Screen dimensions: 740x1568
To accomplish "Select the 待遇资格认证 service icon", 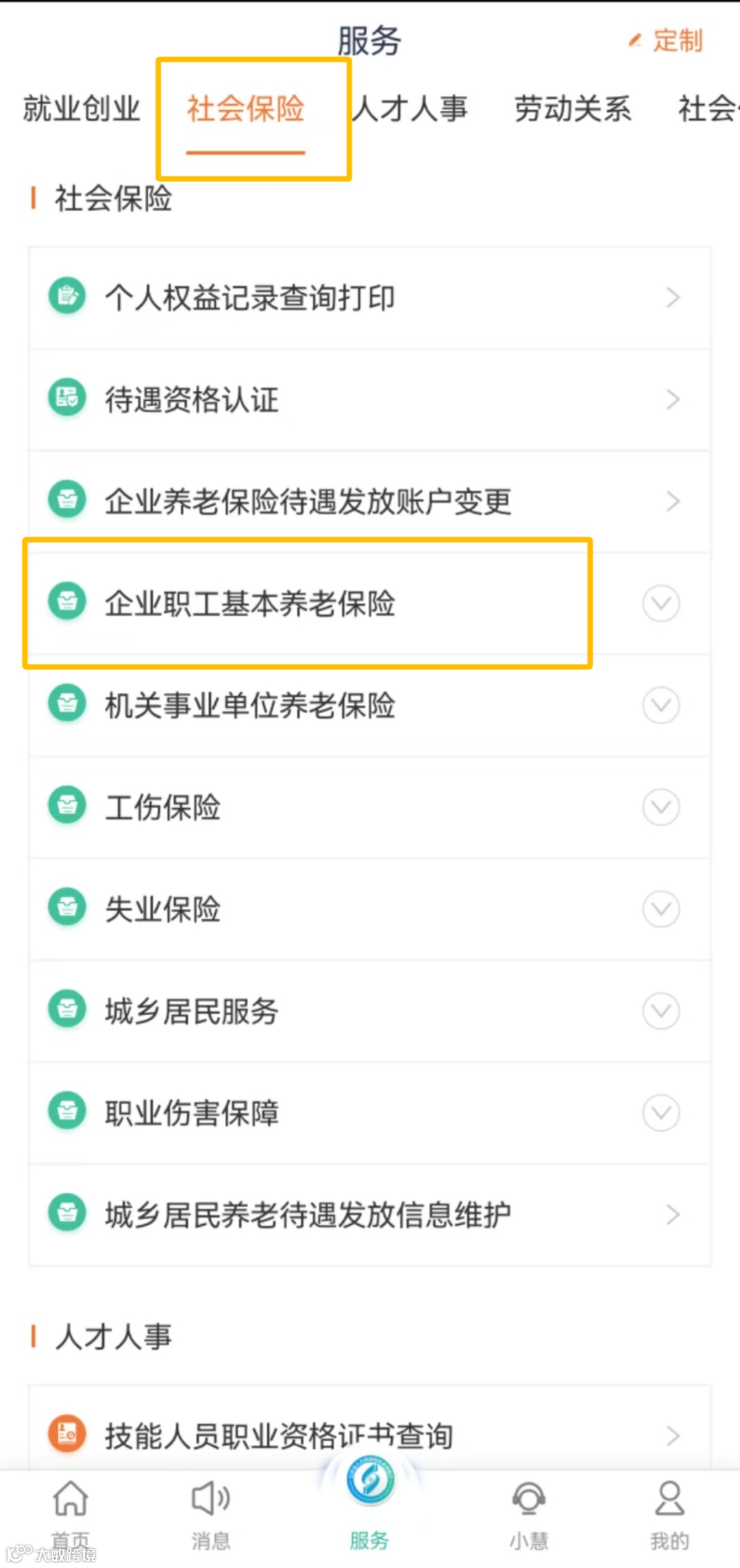I will tap(66, 398).
